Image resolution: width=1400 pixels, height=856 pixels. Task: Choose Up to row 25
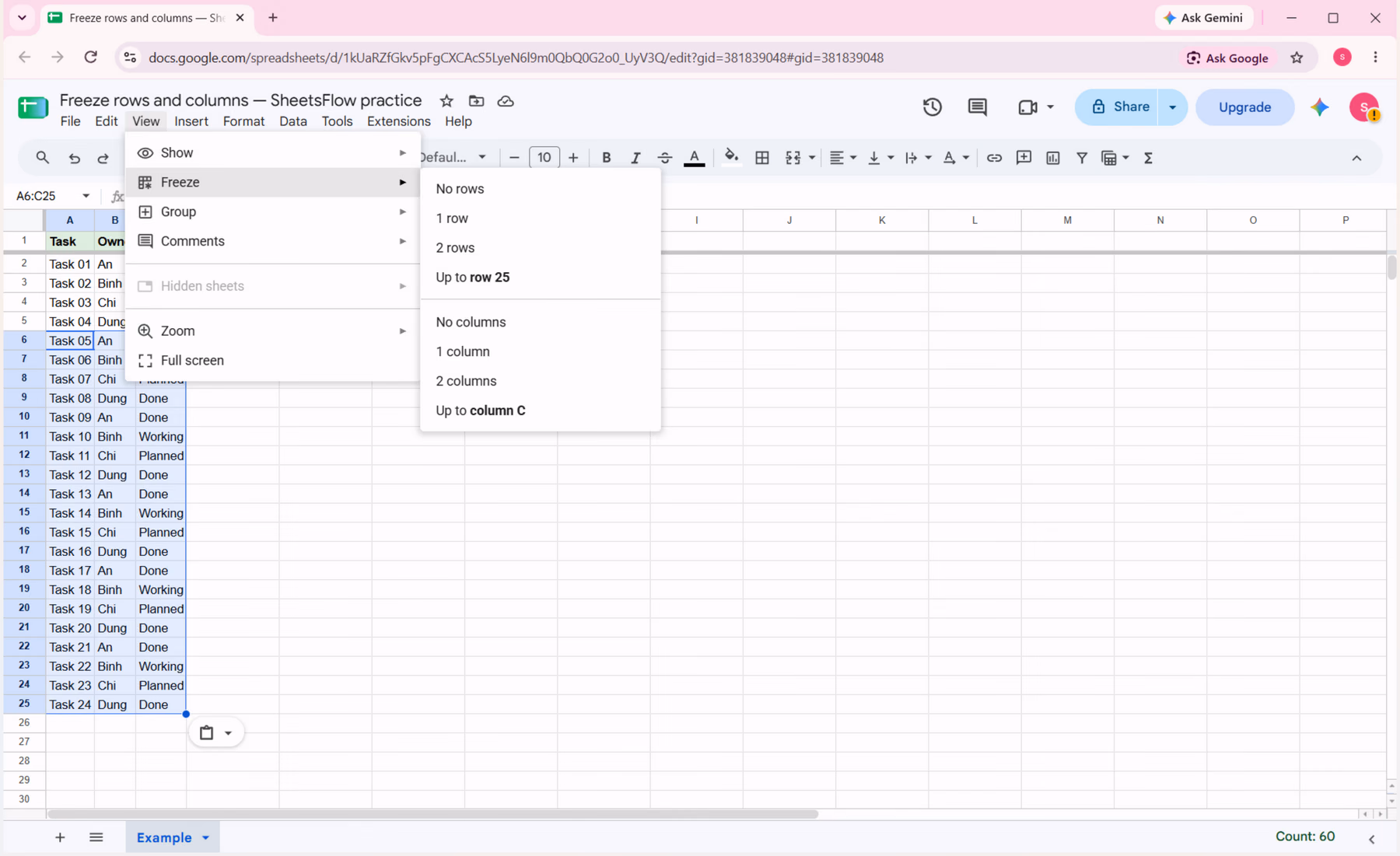coord(540,278)
